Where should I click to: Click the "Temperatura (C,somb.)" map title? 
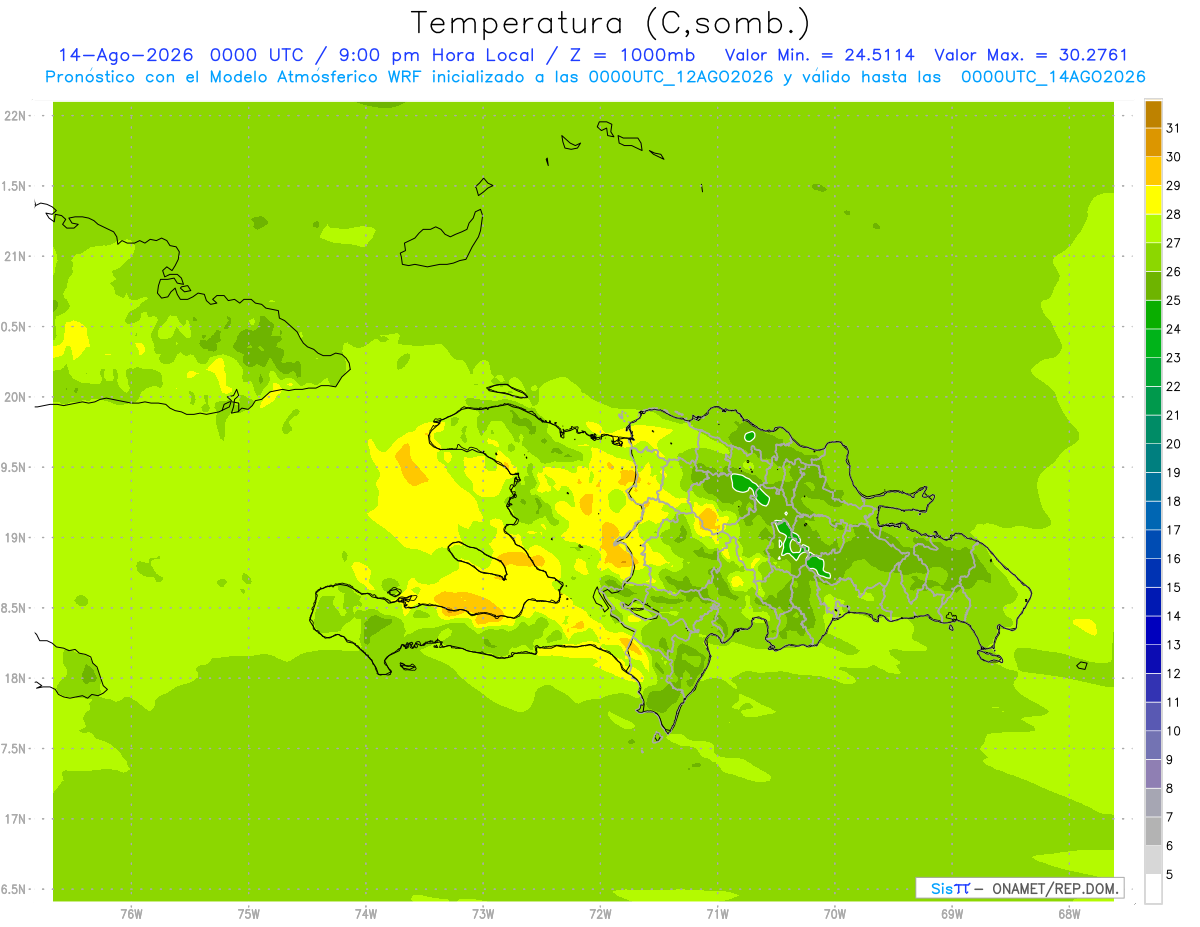pos(610,23)
